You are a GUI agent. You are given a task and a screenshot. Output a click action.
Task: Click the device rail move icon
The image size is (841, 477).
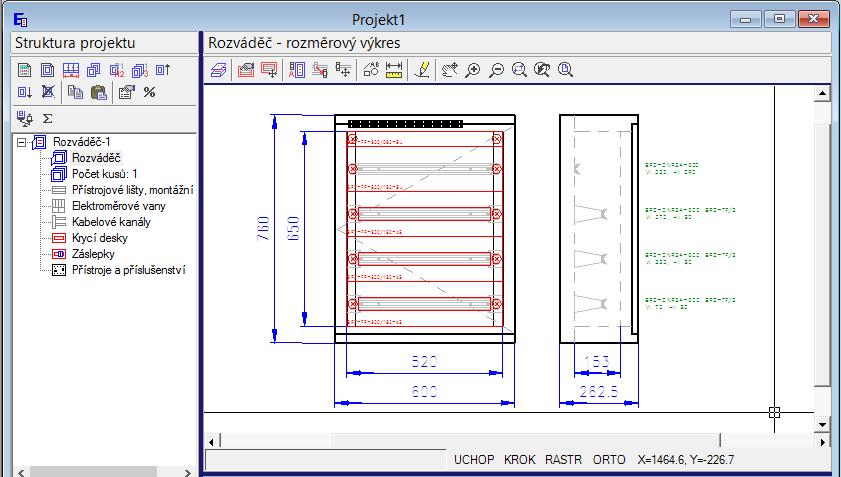pos(343,70)
